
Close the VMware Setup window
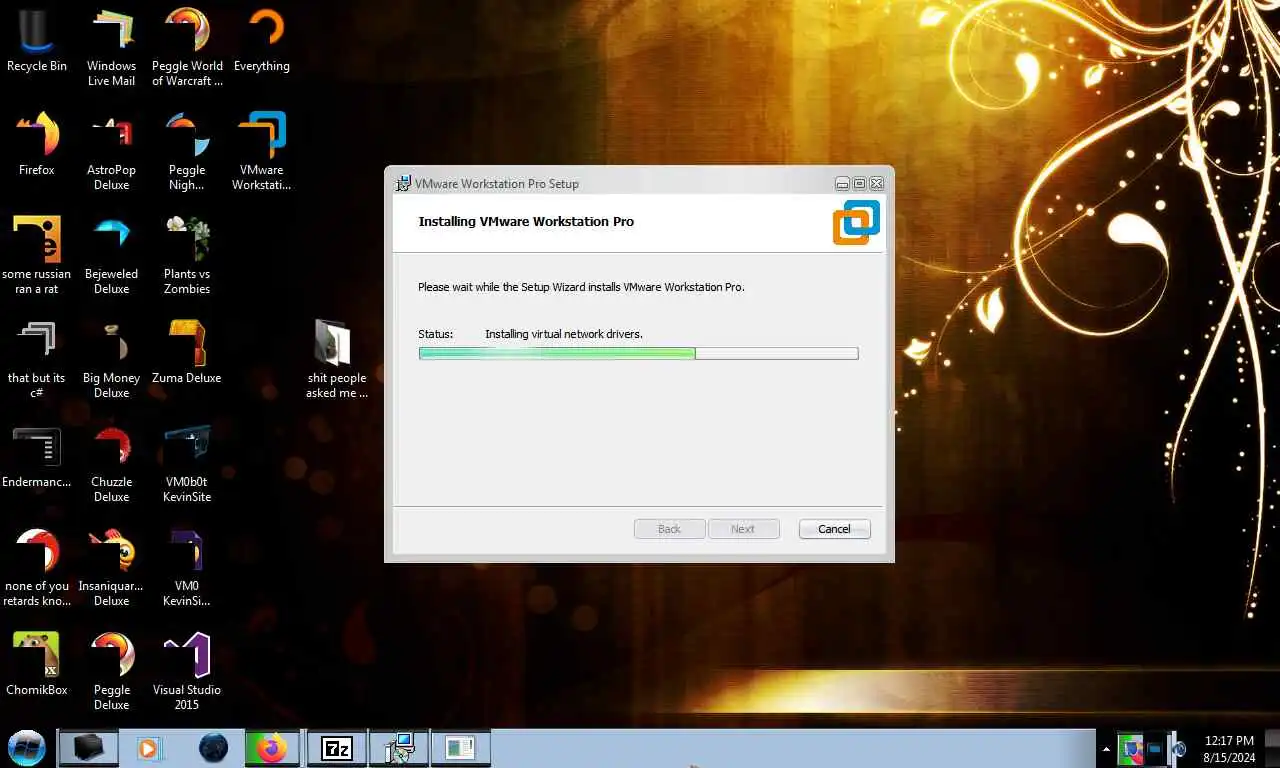click(876, 183)
